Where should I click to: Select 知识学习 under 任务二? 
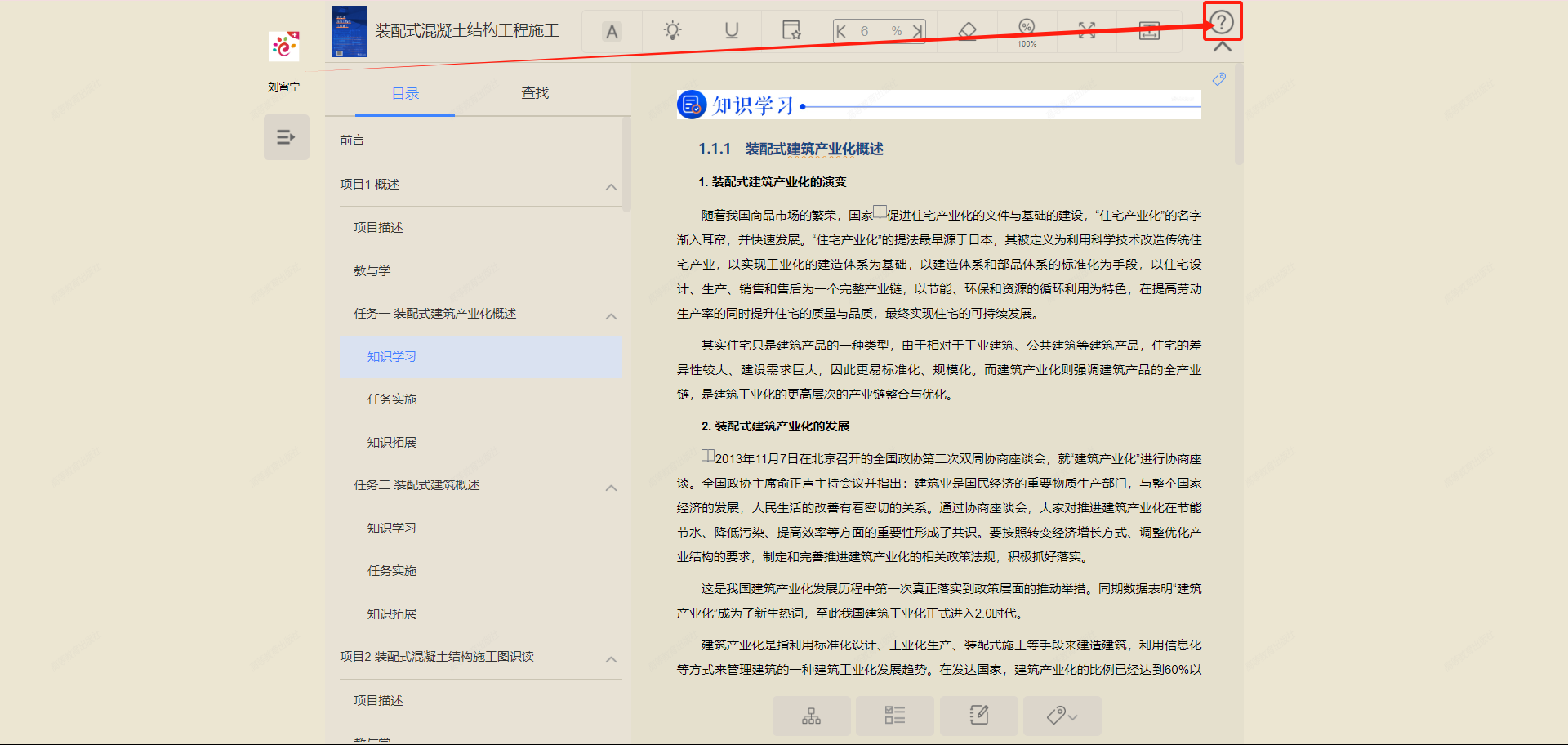tap(391, 528)
